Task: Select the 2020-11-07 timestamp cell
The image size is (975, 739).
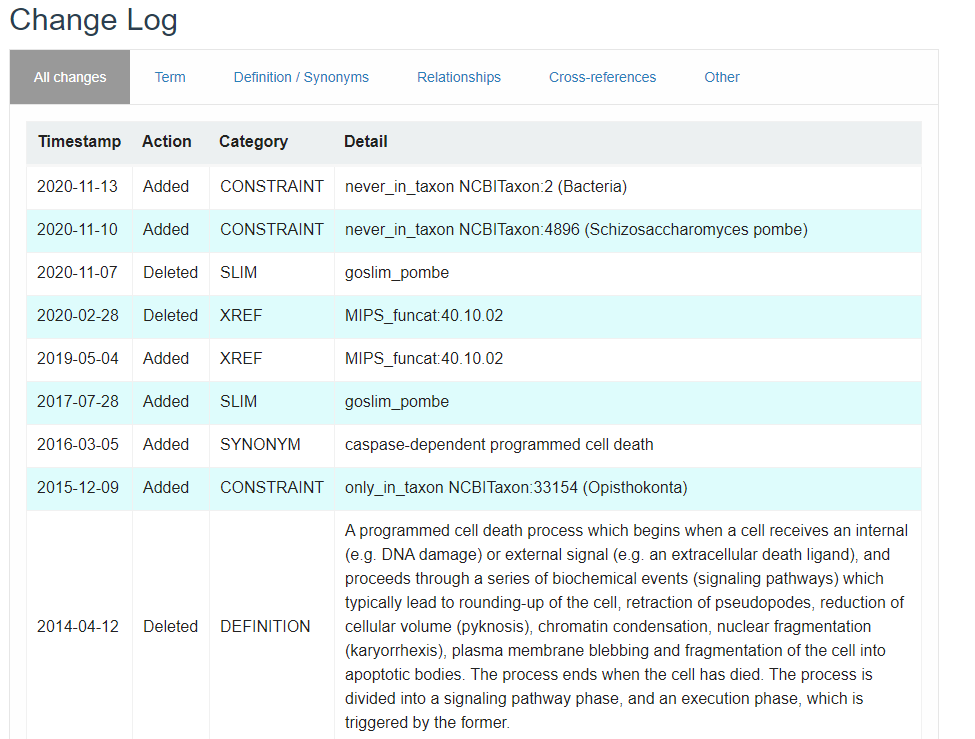Action: pyautogui.click(x=77, y=272)
